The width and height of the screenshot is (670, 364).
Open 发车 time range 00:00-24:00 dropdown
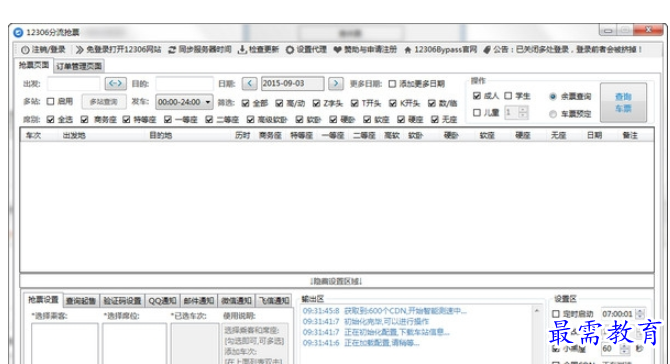coord(184,102)
